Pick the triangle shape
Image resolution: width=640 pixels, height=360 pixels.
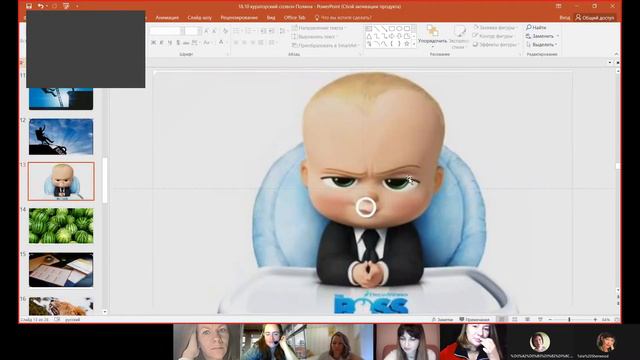pyautogui.click(x=369, y=36)
